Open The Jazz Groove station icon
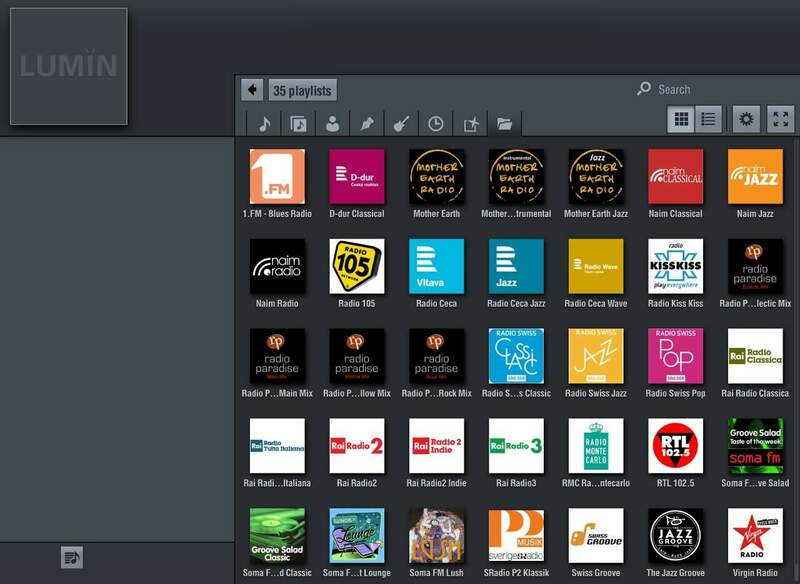The height and width of the screenshot is (584, 800). 676,536
